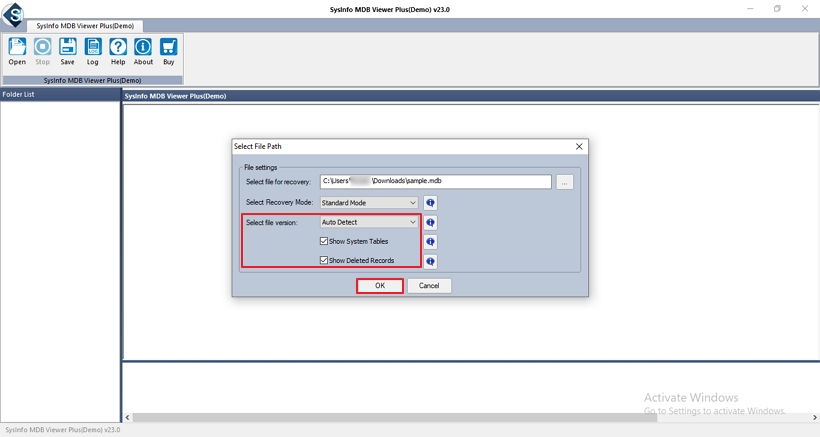The height and width of the screenshot is (437, 820).
Task: Click the 'Select file for recovery:' label
Action: pos(278,182)
